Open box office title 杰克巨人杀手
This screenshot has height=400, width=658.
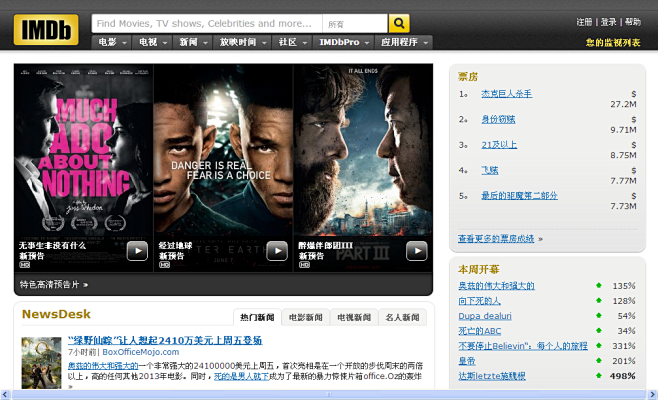[x=507, y=94]
